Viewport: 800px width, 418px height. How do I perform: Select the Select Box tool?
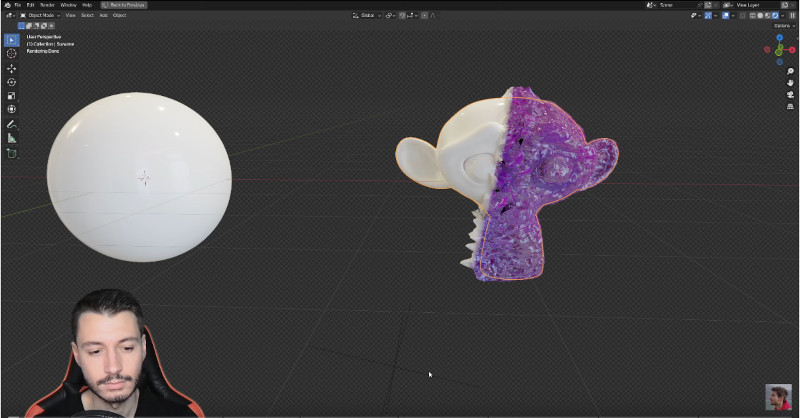11,40
